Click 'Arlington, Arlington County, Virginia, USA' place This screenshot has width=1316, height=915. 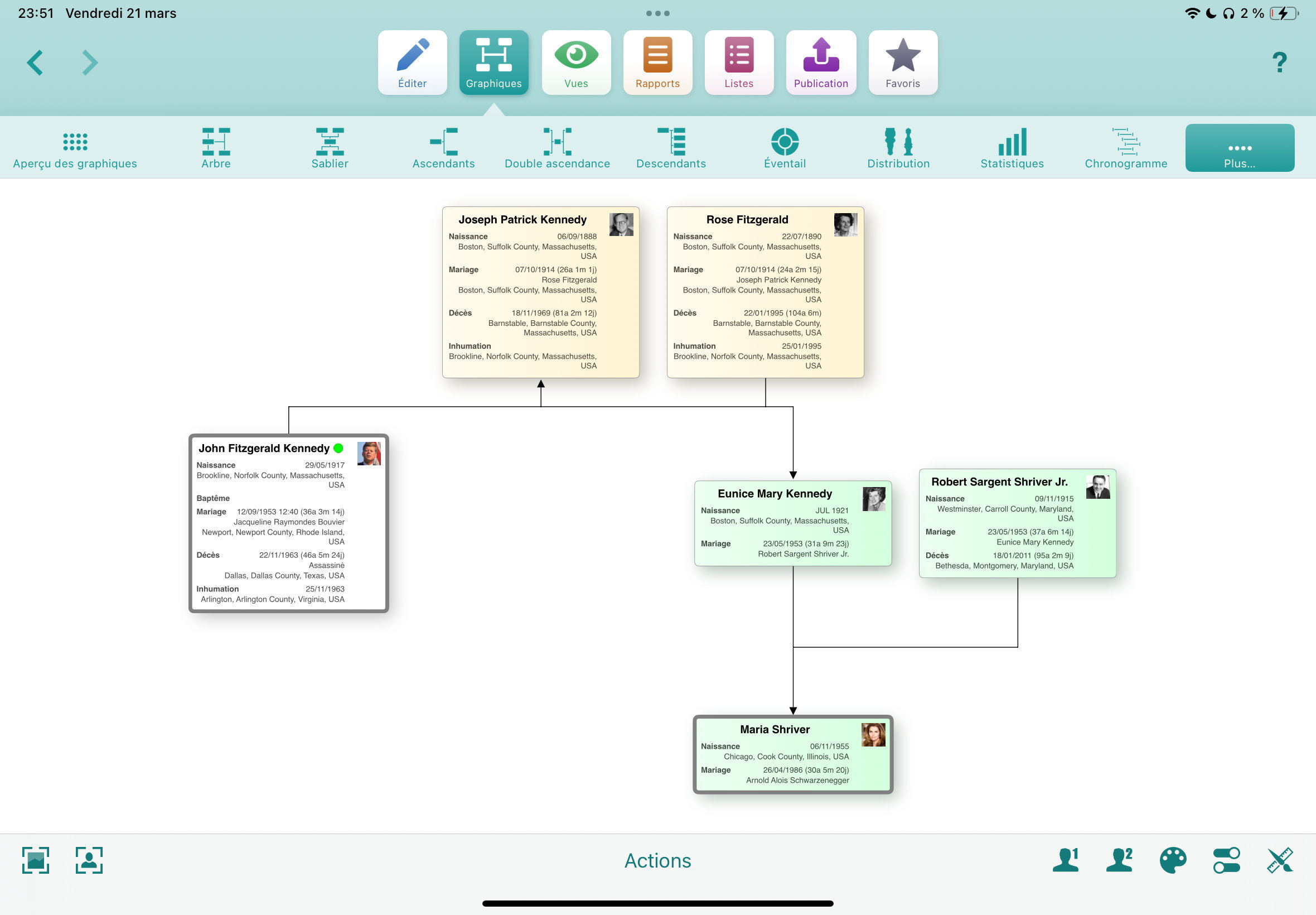click(x=273, y=599)
